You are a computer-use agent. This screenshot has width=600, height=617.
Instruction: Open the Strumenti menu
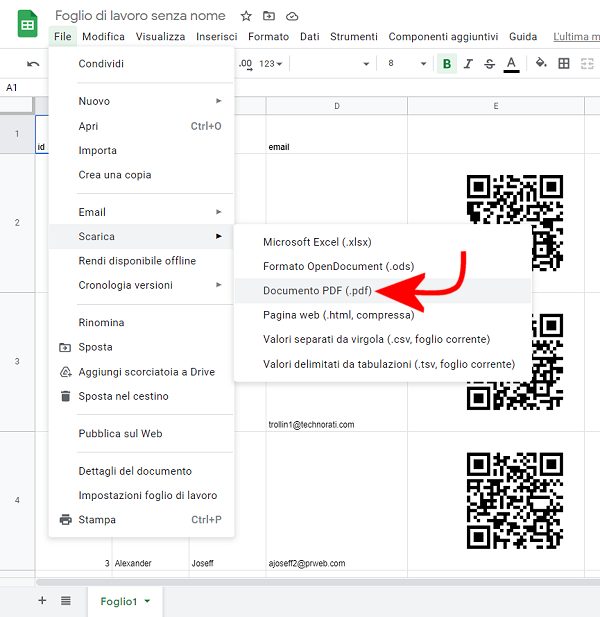point(354,37)
